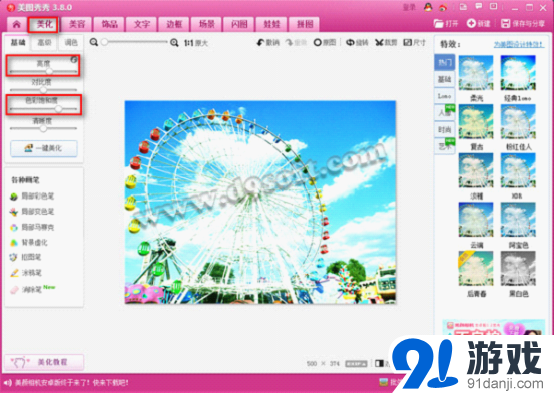
Task: Show original image with 原图 button
Action: (325, 42)
